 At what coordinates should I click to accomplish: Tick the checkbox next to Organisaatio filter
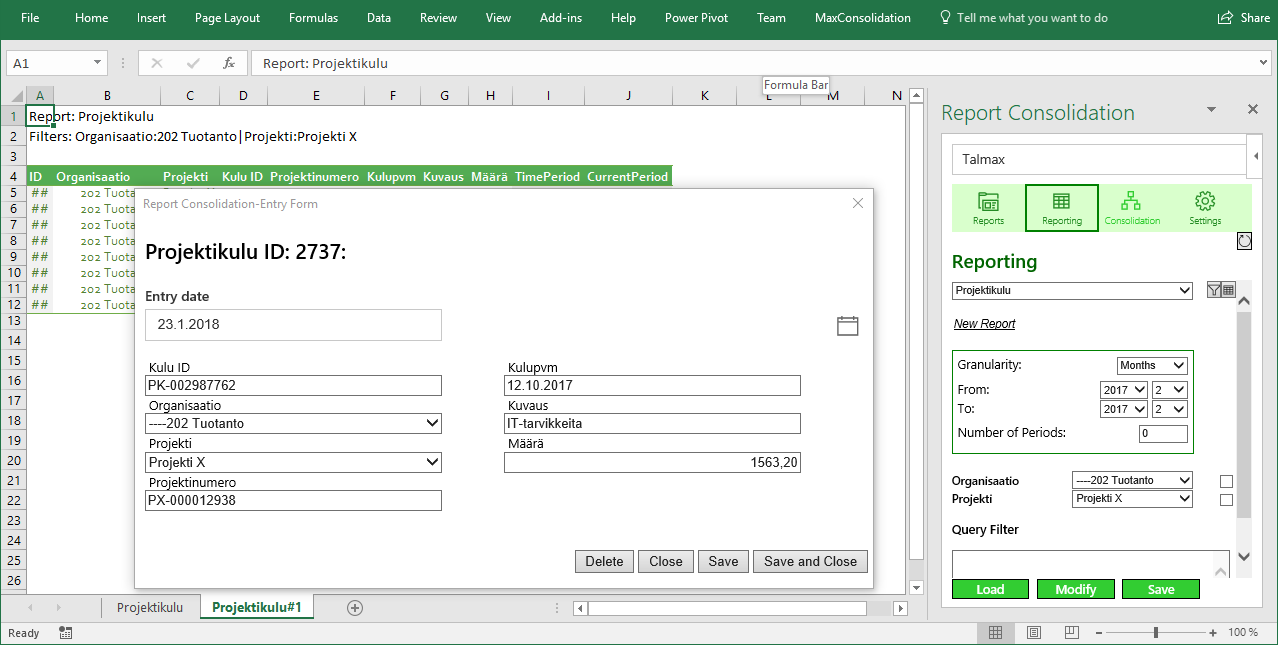point(1226,481)
